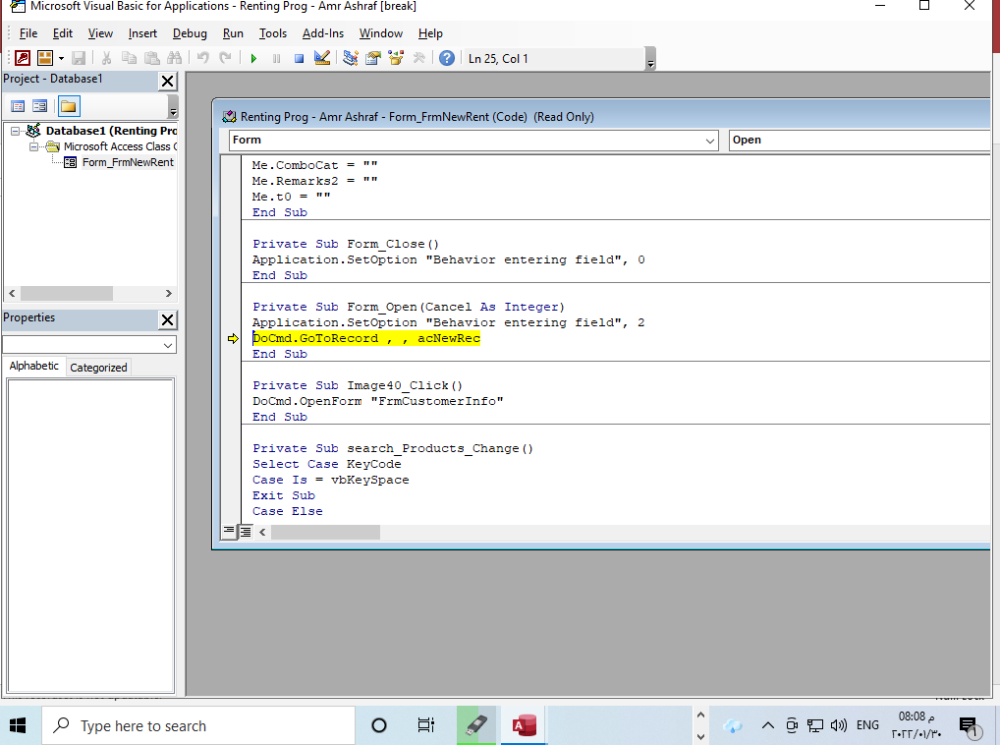This screenshot has height=745, width=1000.
Task: Toggle Folders view in Project panel
Action: 68,106
